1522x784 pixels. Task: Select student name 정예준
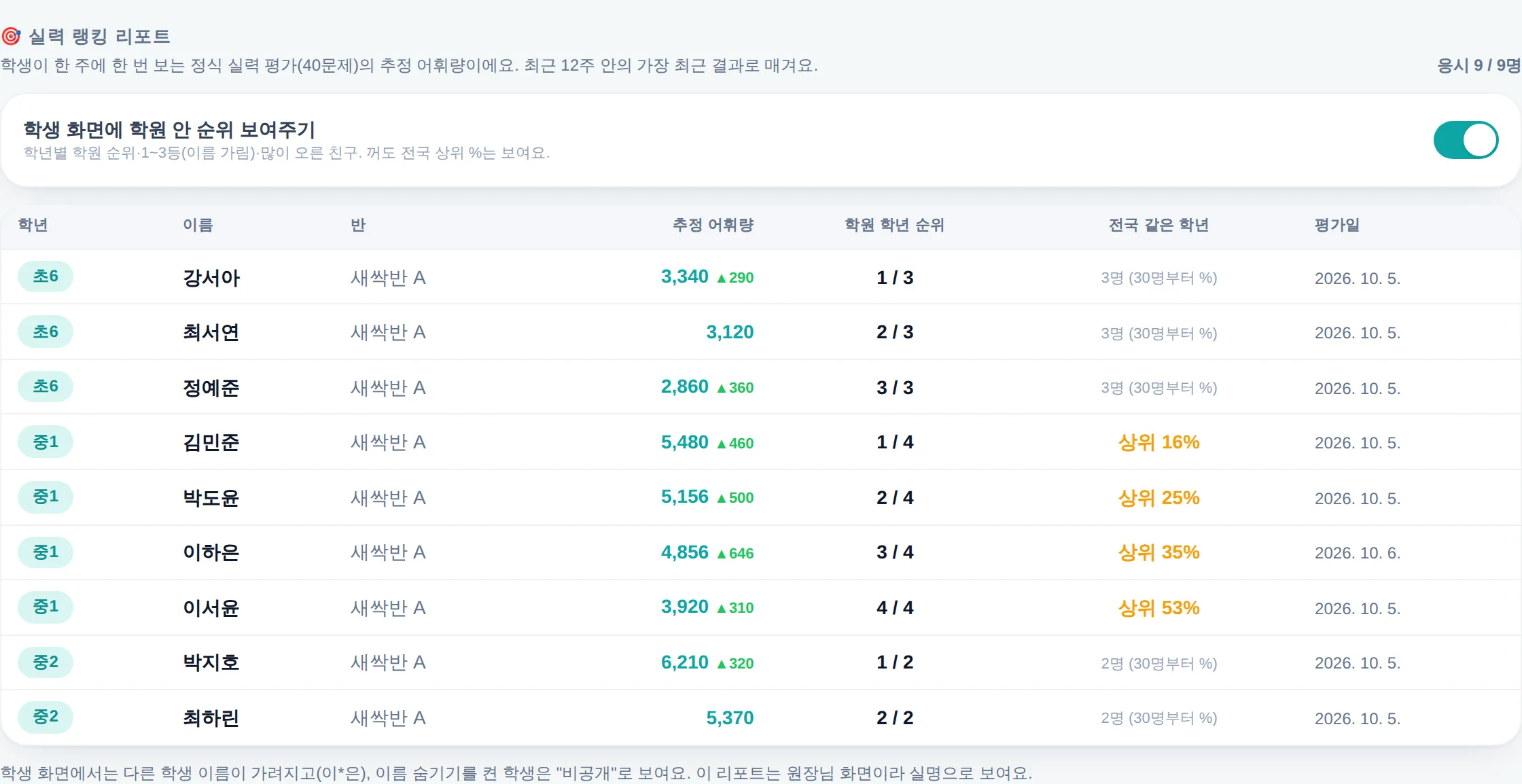211,388
